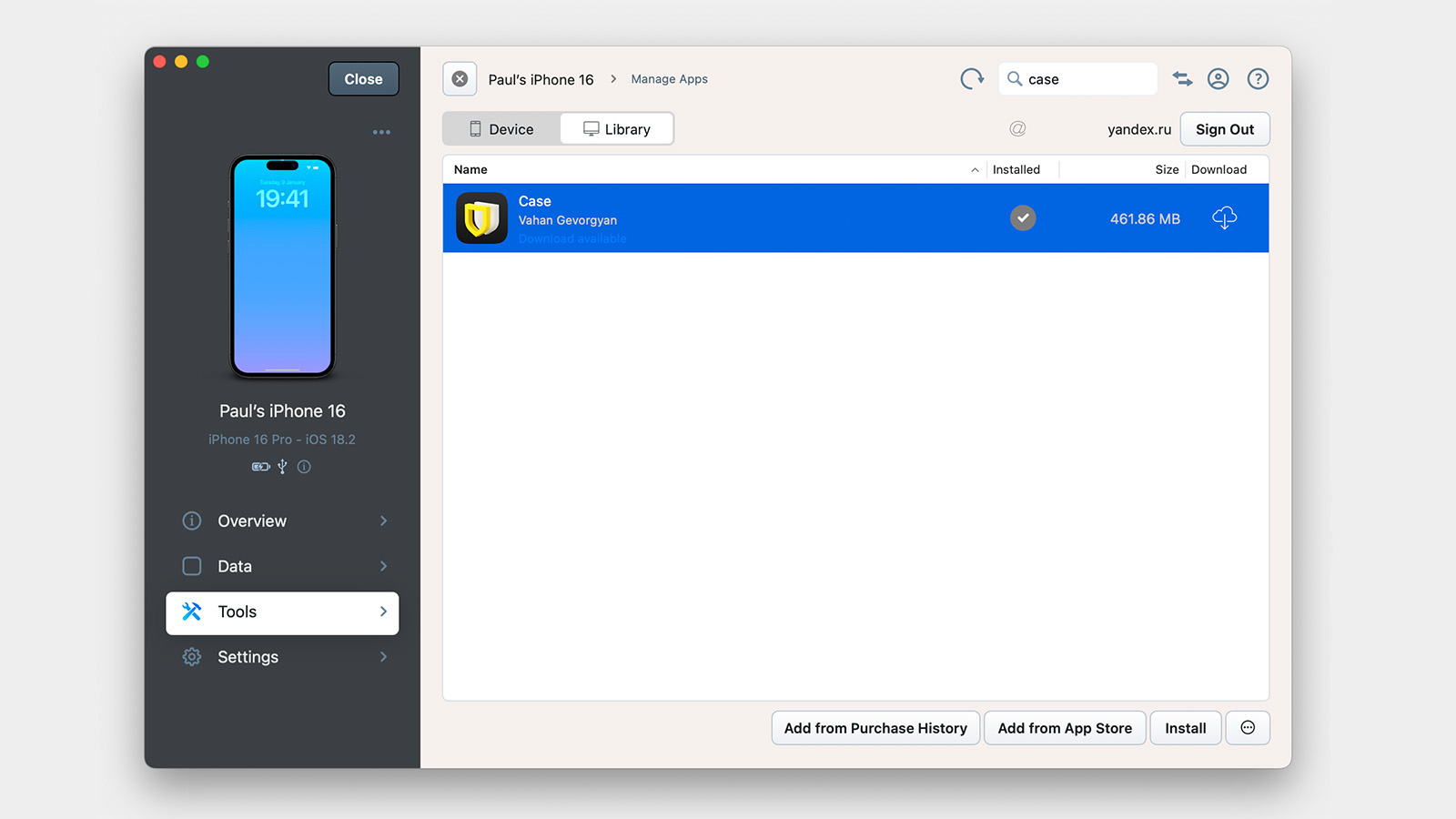The height and width of the screenshot is (819, 1456).
Task: Expand the Data section chevron
Action: click(x=383, y=566)
